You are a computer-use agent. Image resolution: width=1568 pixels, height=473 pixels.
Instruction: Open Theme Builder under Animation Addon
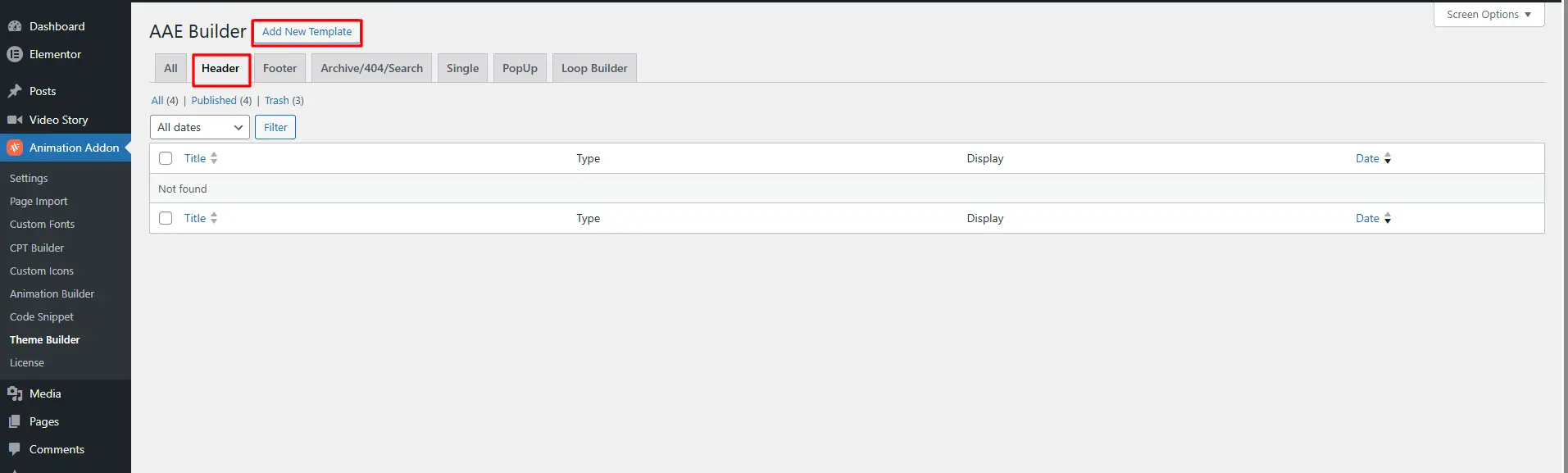point(44,339)
